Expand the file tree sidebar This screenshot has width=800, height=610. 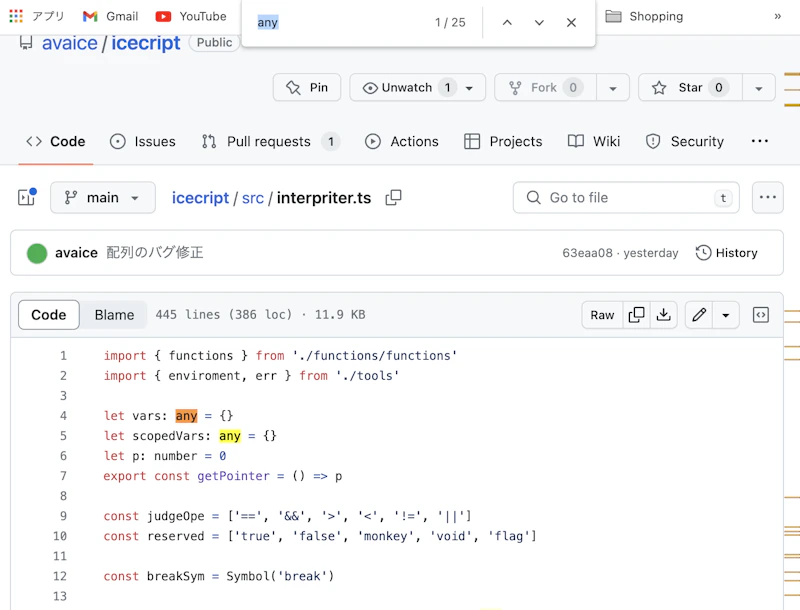pos(26,198)
